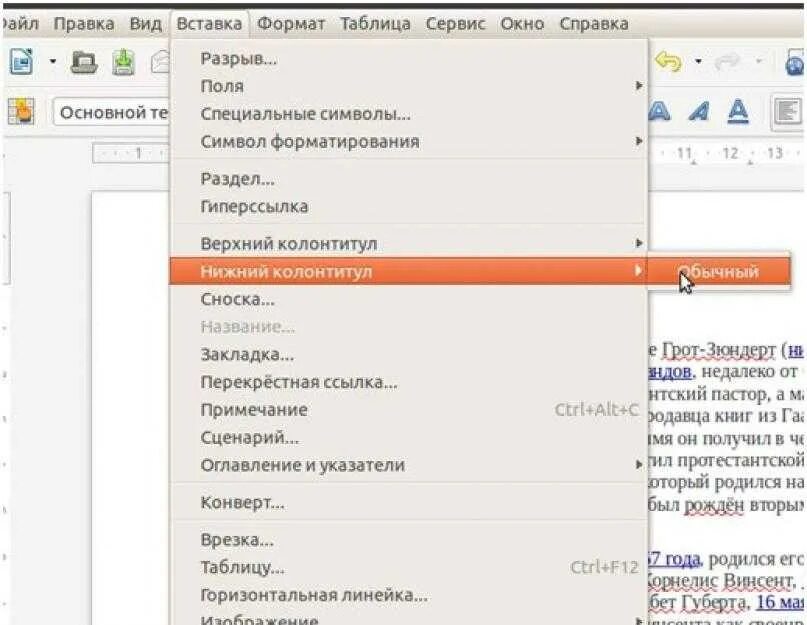Click Обычный in the footer submenu

(x=718, y=272)
